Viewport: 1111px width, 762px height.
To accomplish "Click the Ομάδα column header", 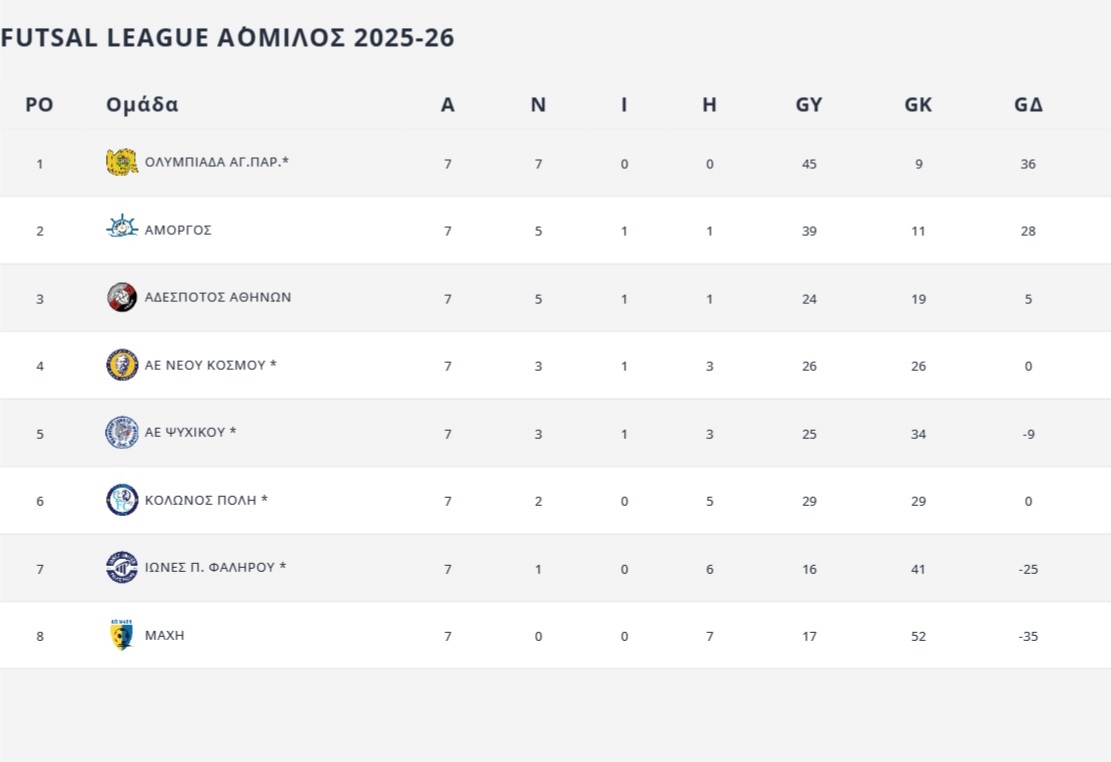I will (142, 104).
